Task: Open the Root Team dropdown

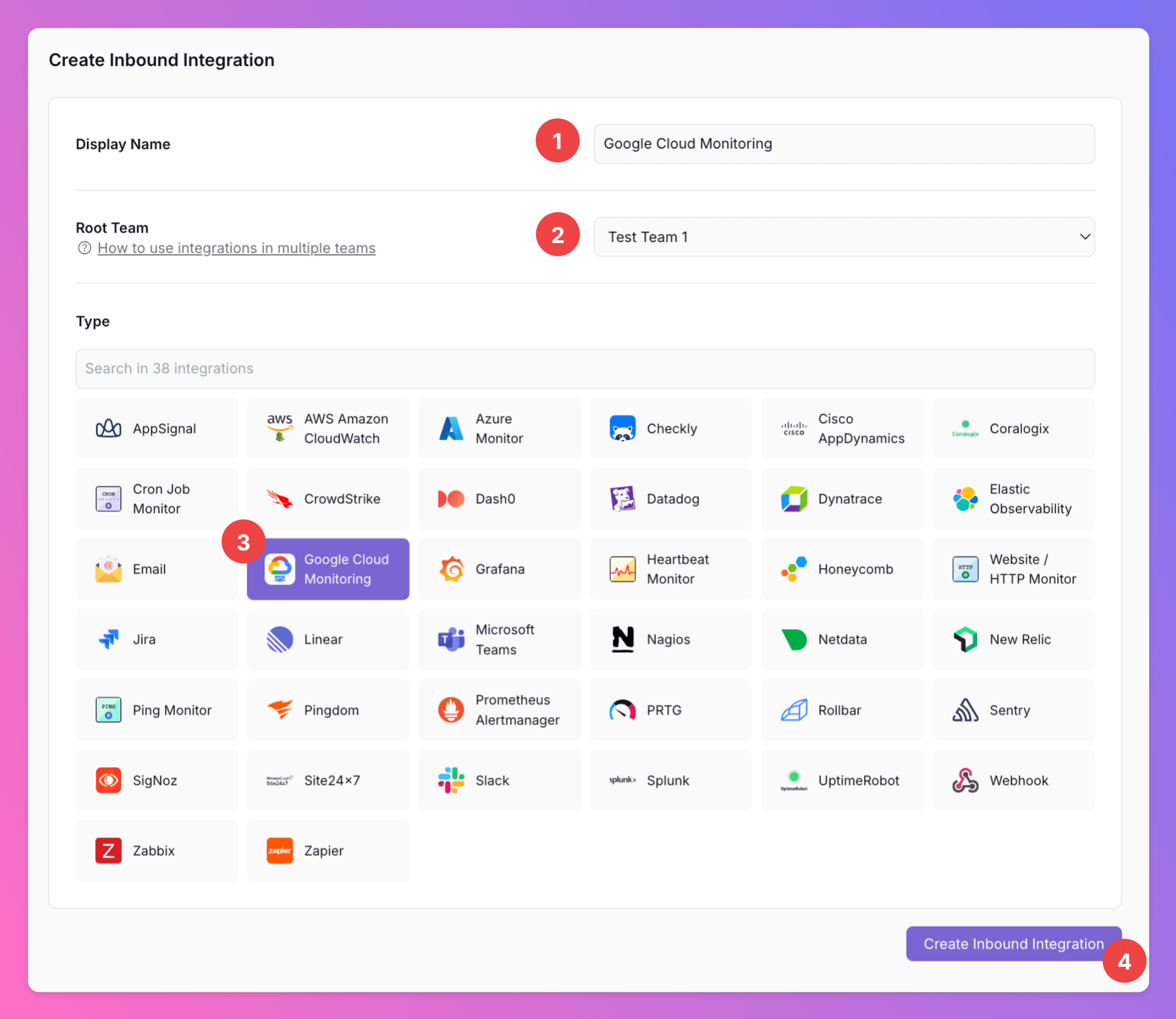Action: click(843, 236)
